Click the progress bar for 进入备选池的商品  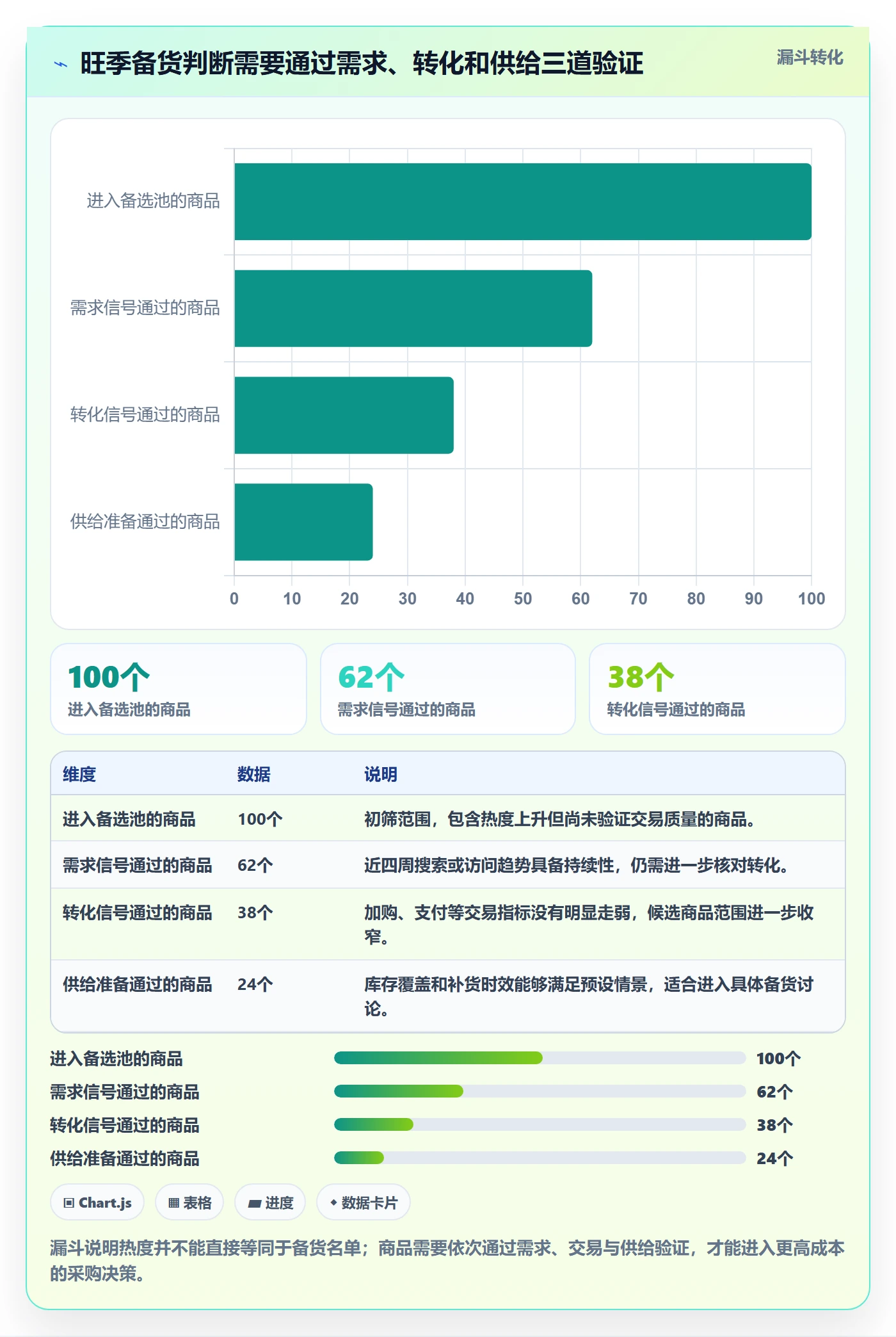540,1058
